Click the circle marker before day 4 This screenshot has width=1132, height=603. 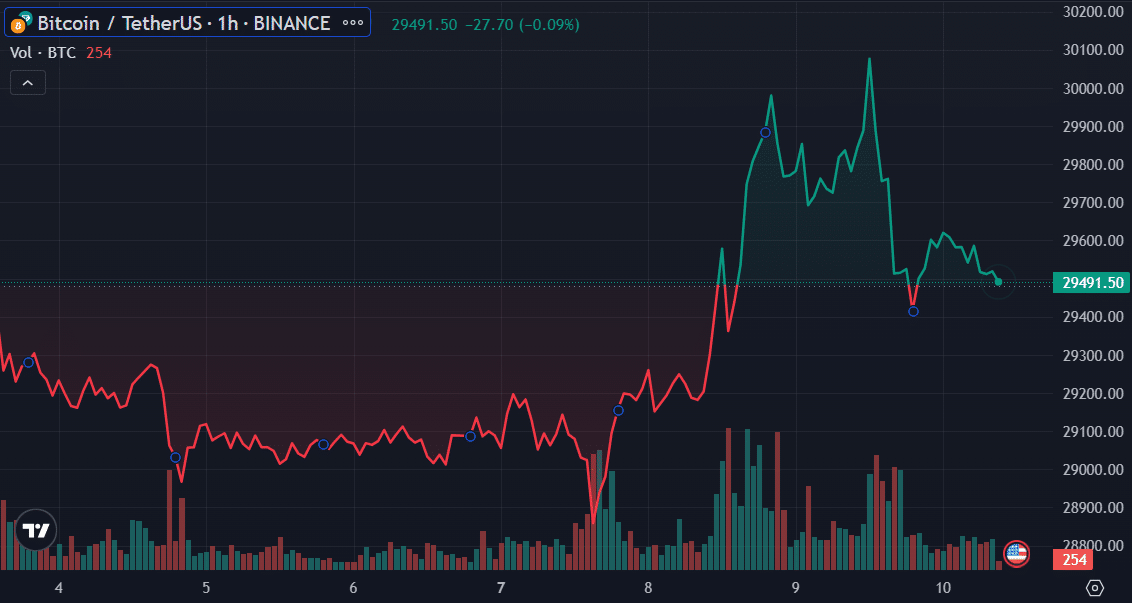click(x=28, y=363)
